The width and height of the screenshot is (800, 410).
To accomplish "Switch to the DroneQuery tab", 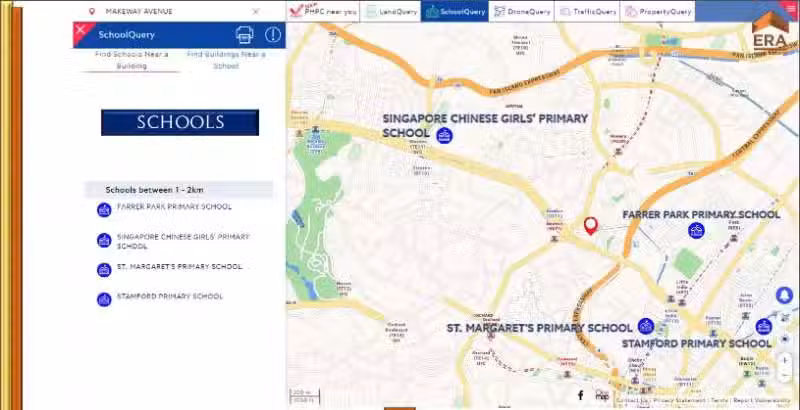I will 521,11.
